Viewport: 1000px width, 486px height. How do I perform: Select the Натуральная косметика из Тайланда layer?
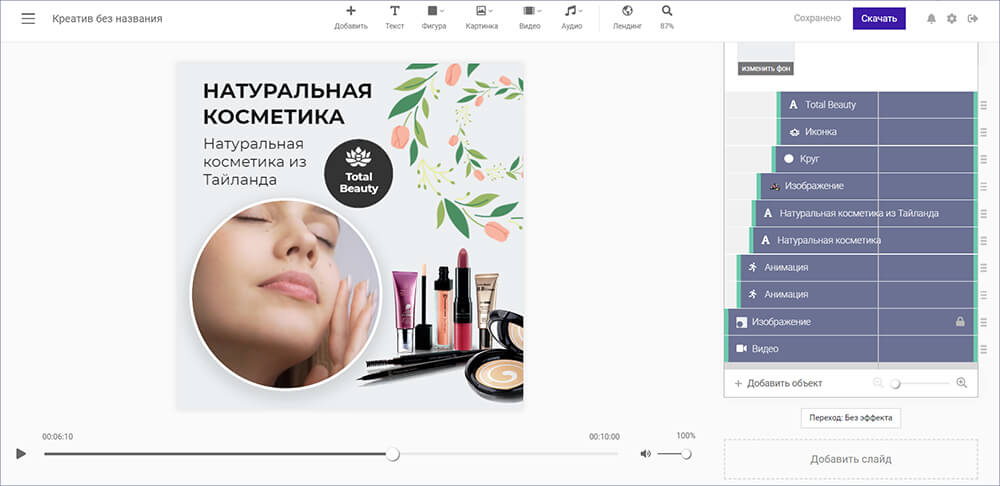point(864,213)
